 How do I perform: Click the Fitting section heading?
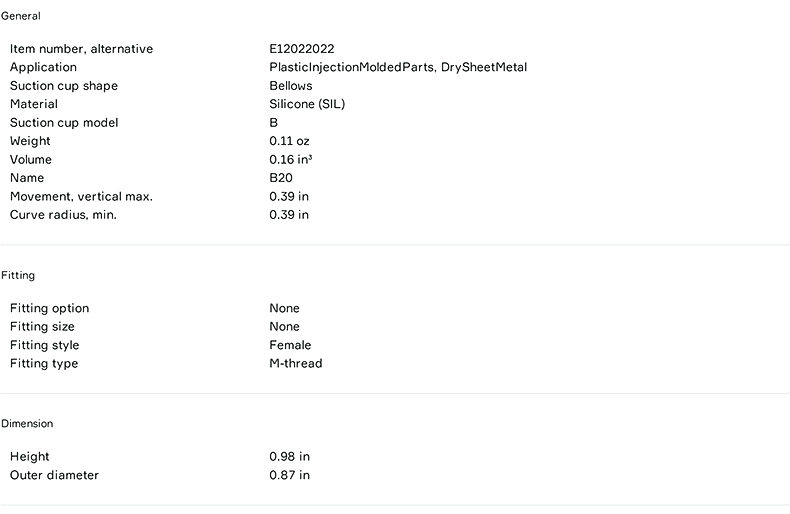point(18,275)
